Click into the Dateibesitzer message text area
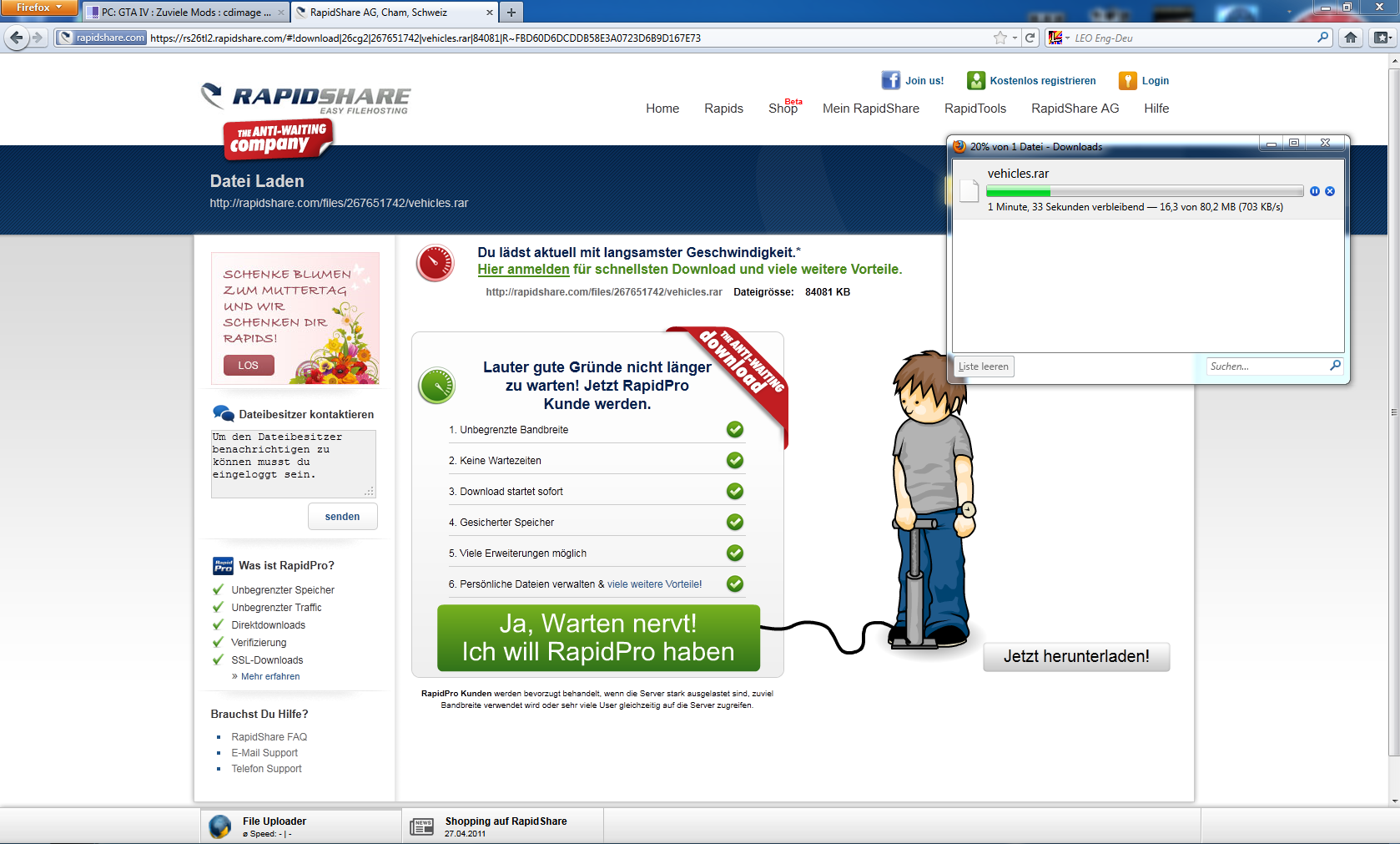 click(x=294, y=464)
